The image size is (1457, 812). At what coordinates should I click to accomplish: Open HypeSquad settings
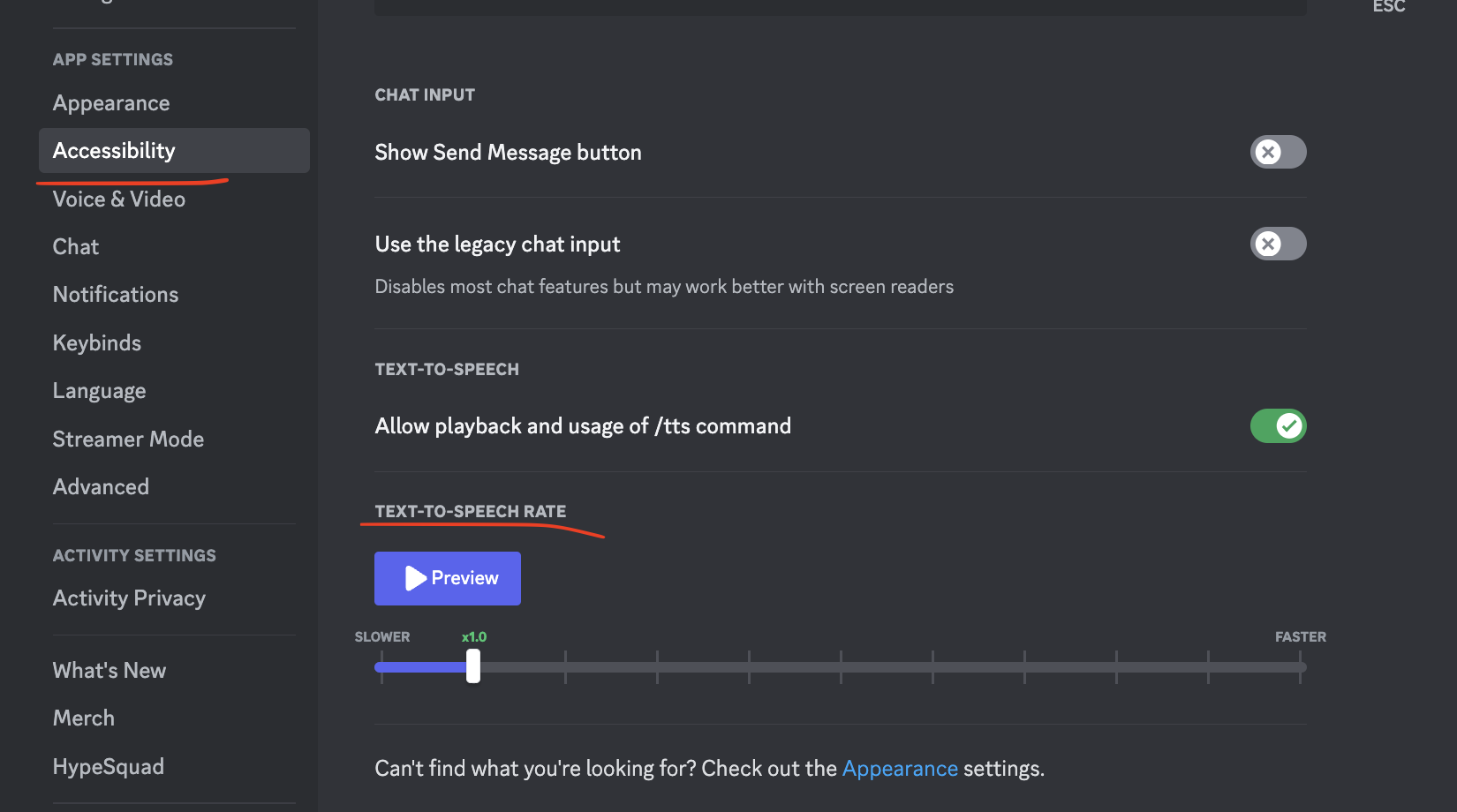coord(109,767)
